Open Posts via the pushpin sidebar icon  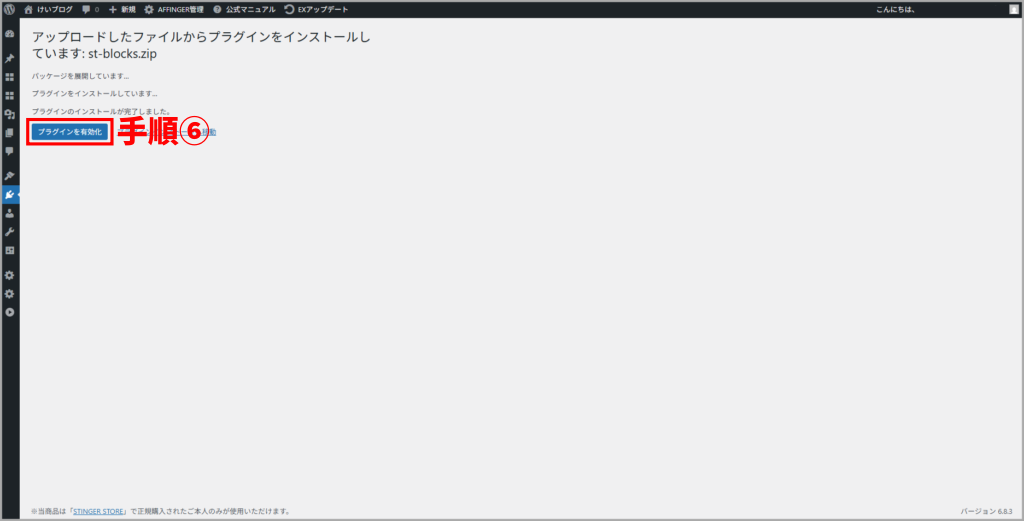[9, 58]
